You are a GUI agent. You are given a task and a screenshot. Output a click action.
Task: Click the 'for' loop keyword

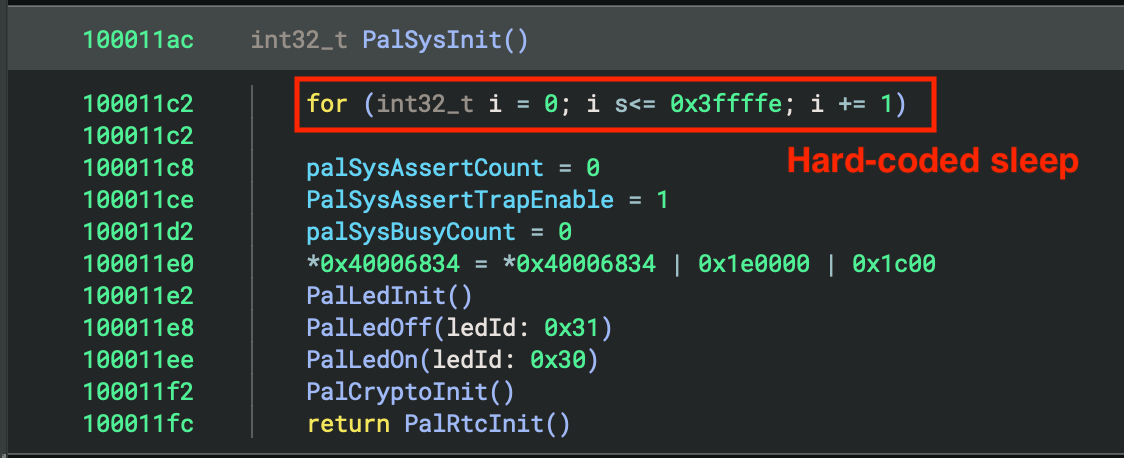327,103
